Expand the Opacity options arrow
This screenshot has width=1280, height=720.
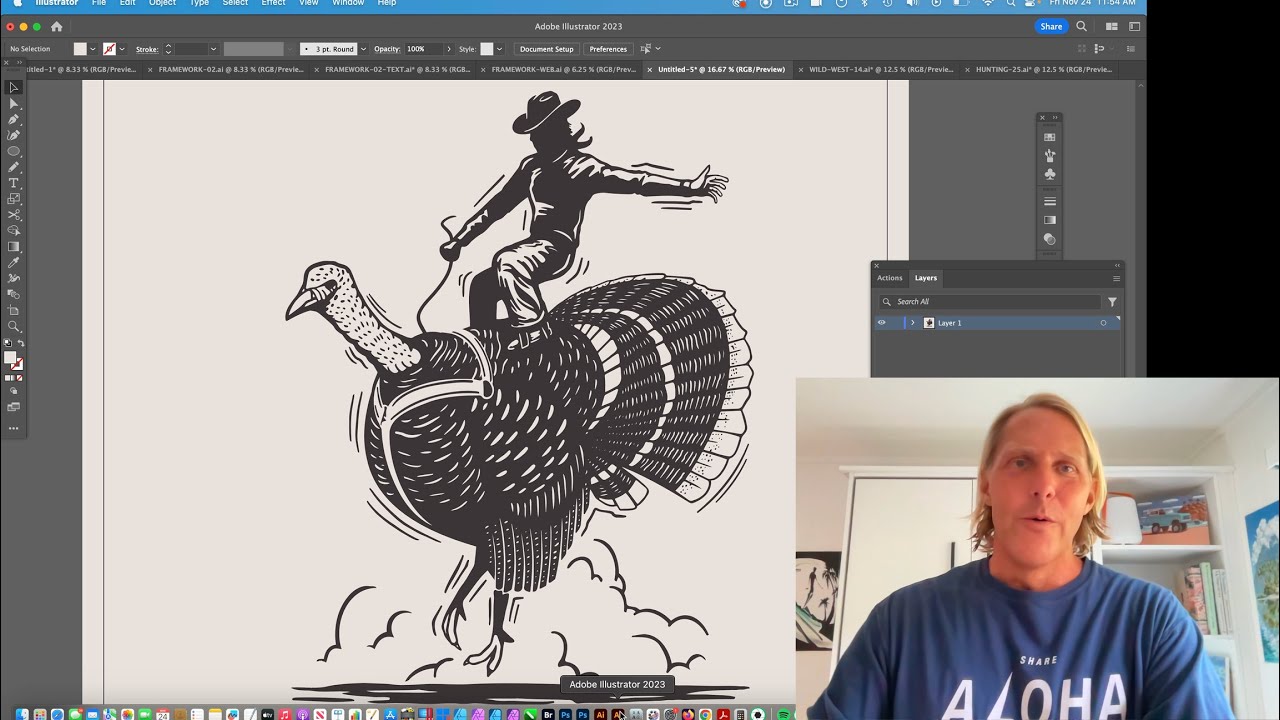point(448,49)
